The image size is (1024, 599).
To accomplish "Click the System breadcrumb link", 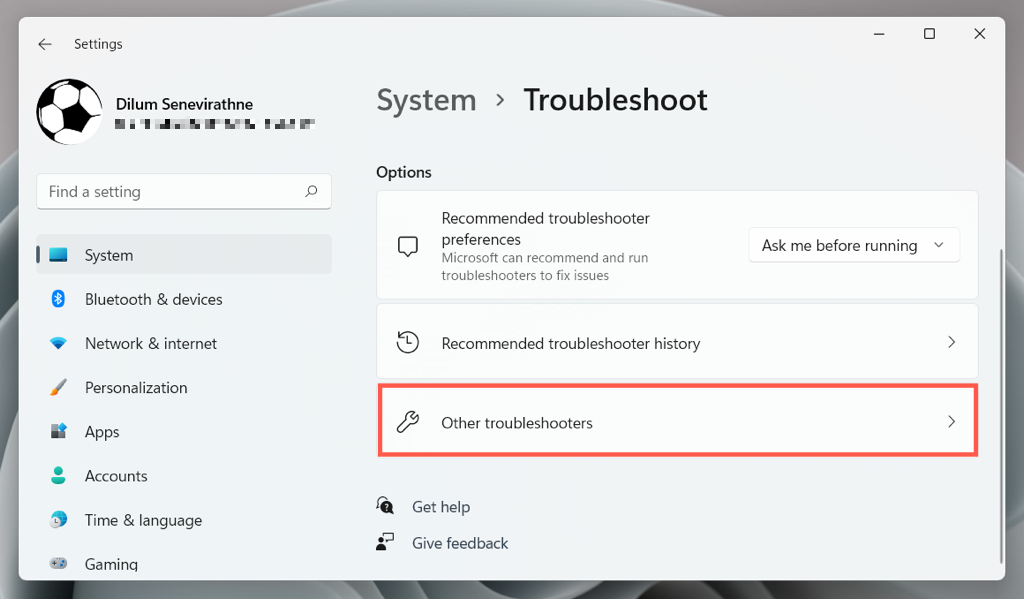I will (426, 100).
